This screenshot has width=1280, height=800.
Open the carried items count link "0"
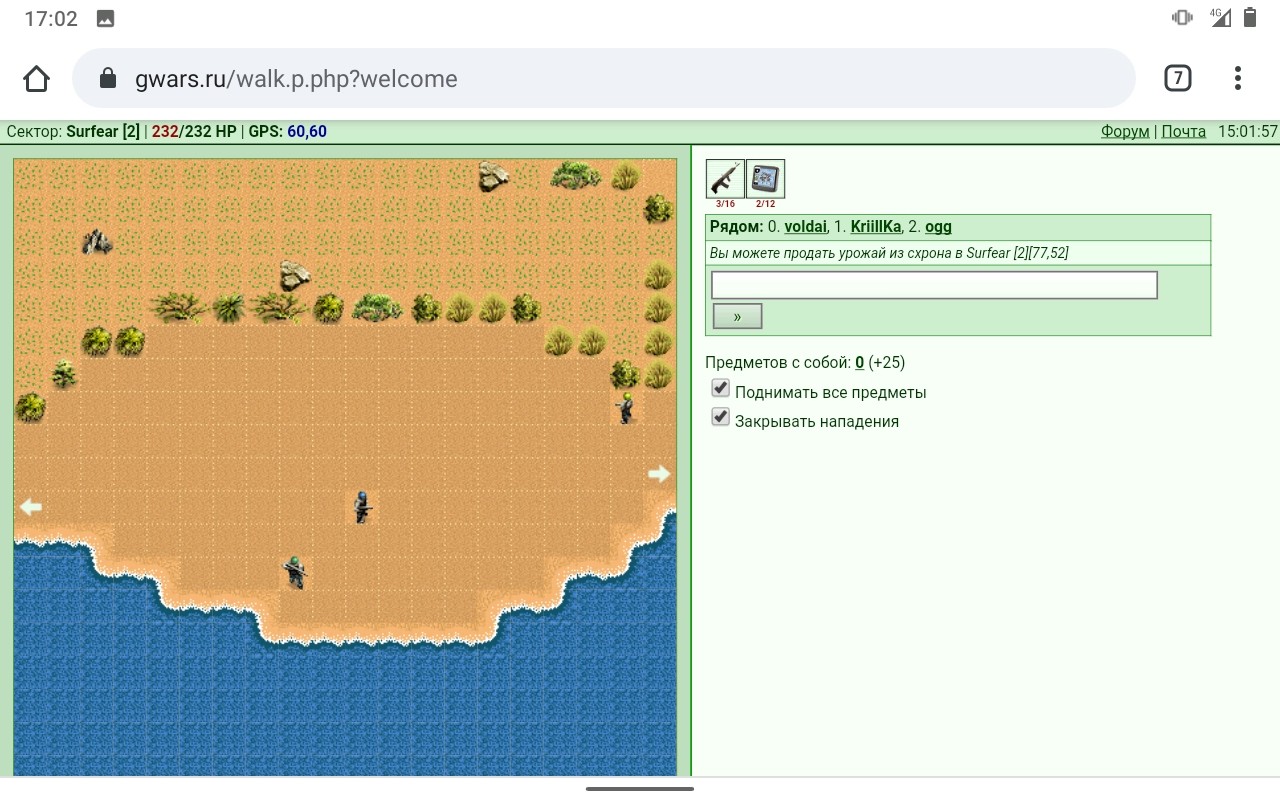point(860,363)
